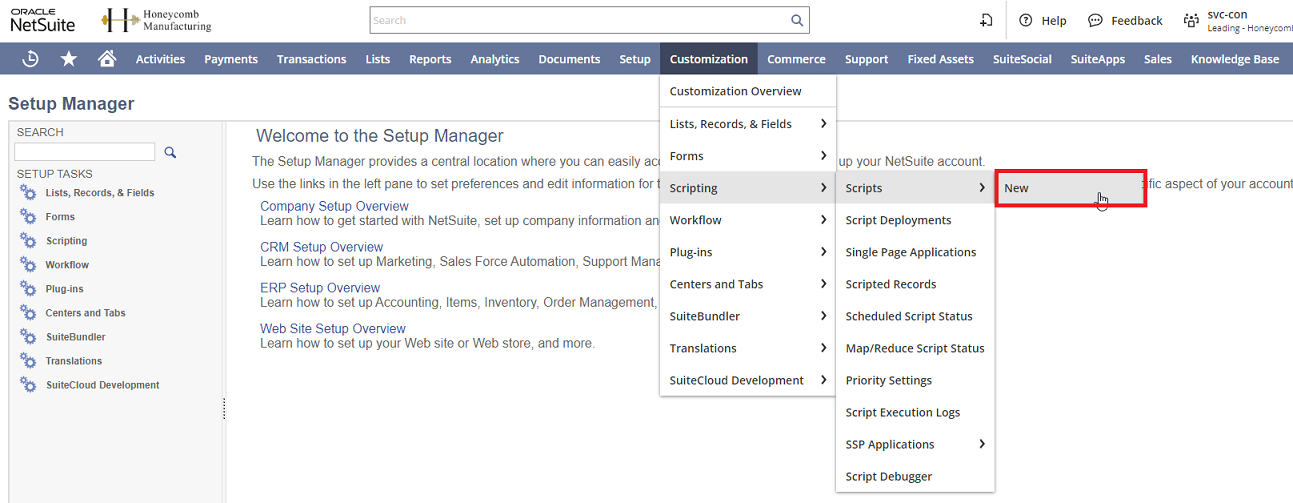1293x503 pixels.
Task: Open the Knowledge Base navigation tab
Action: pos(1235,59)
